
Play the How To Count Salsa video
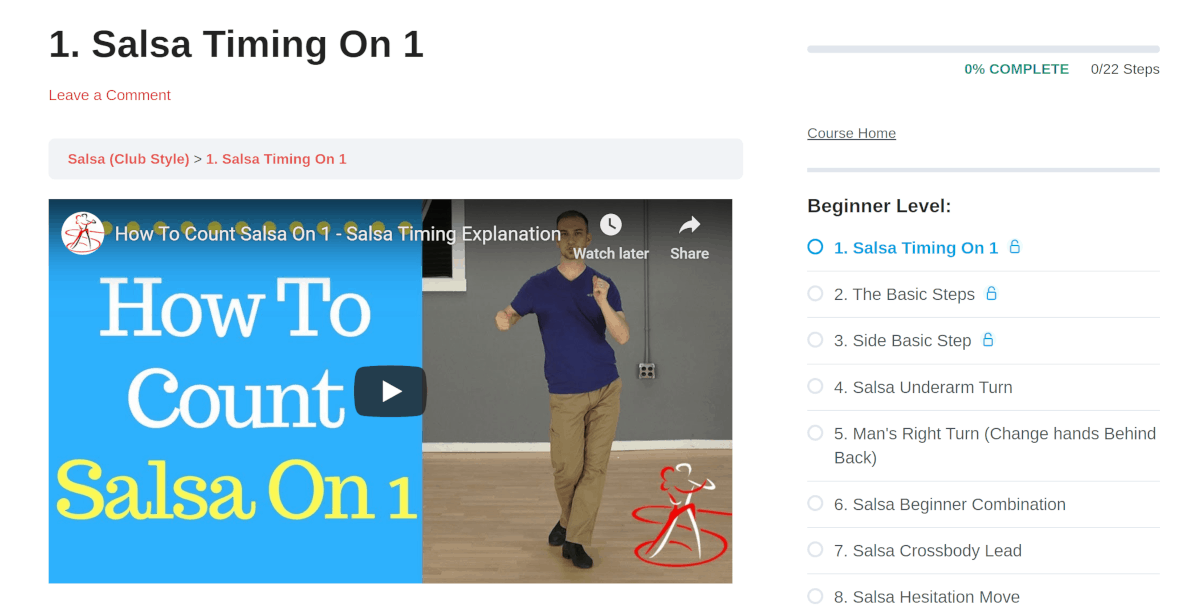point(390,391)
